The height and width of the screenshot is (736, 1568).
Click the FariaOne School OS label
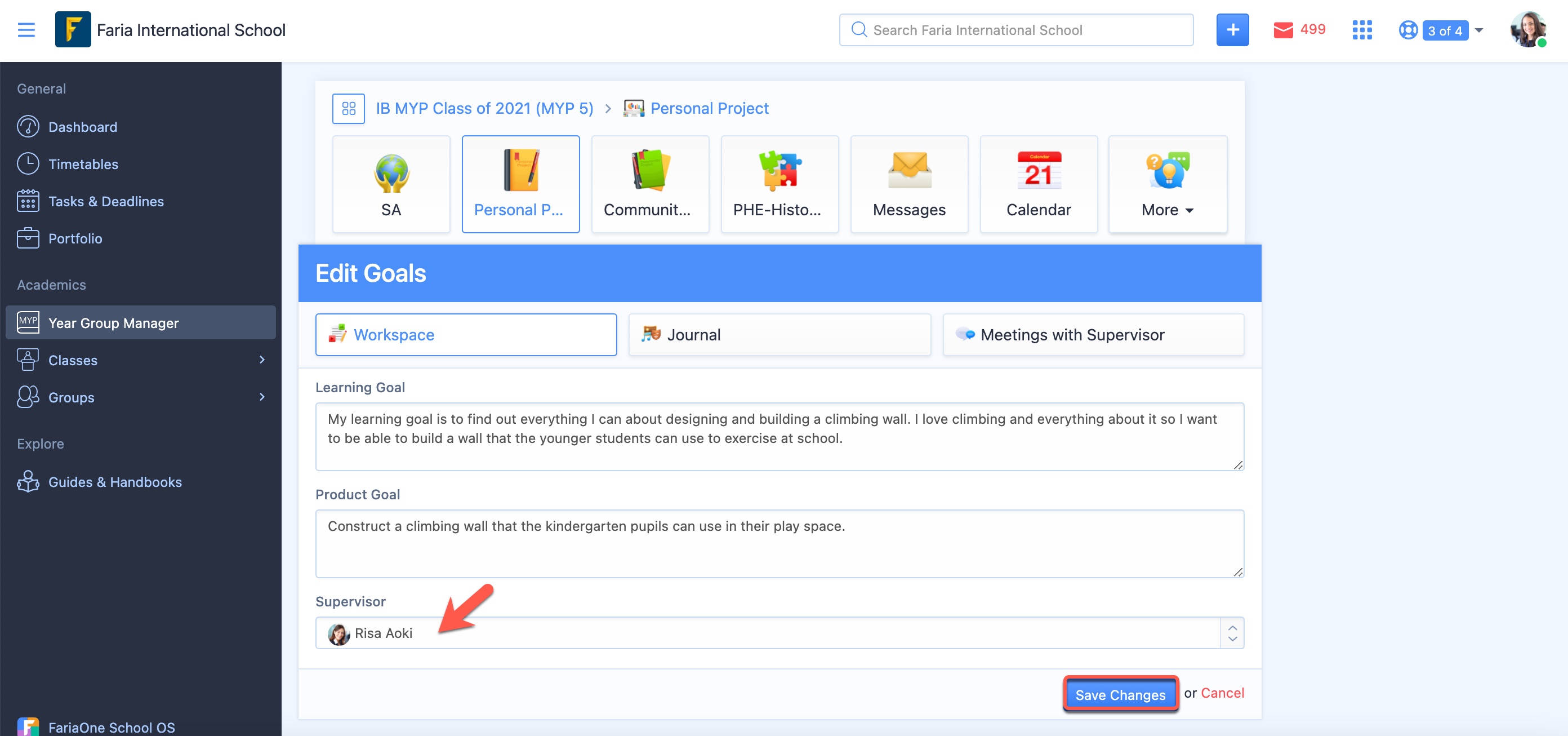click(112, 727)
